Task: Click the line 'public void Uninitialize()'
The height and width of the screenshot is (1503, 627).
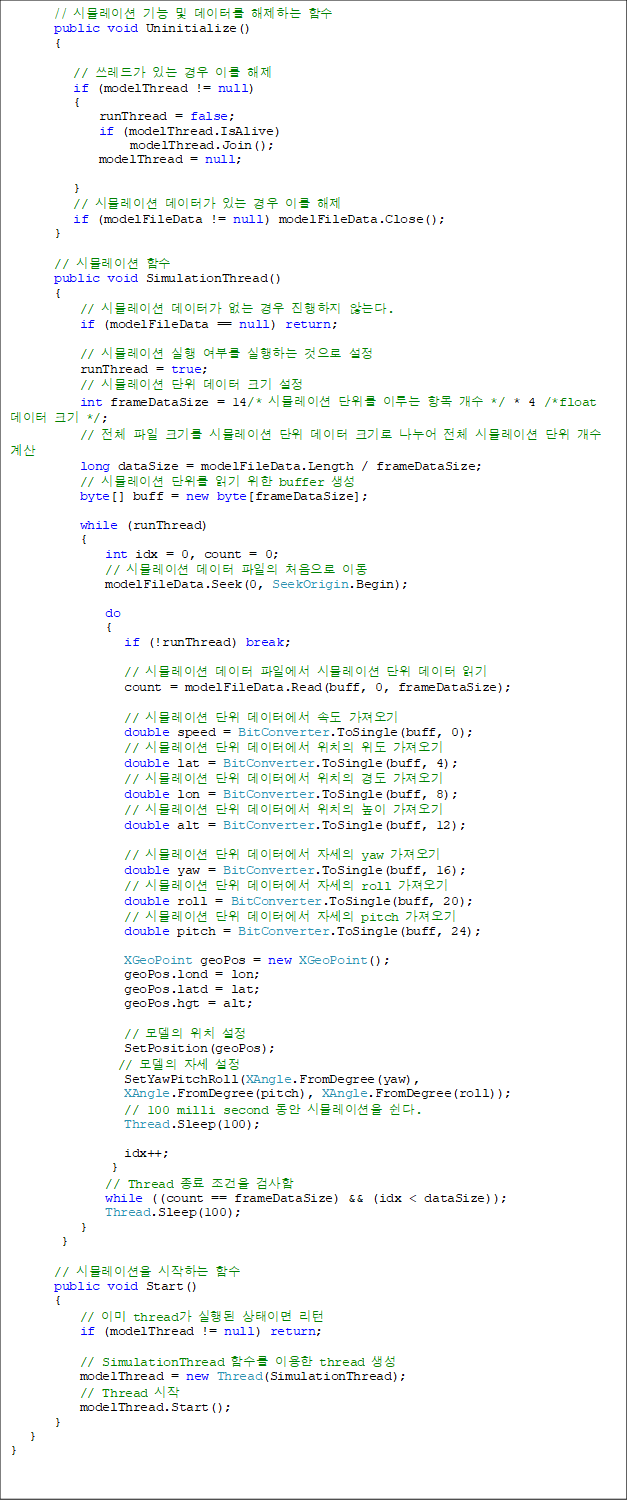Action: point(151,28)
